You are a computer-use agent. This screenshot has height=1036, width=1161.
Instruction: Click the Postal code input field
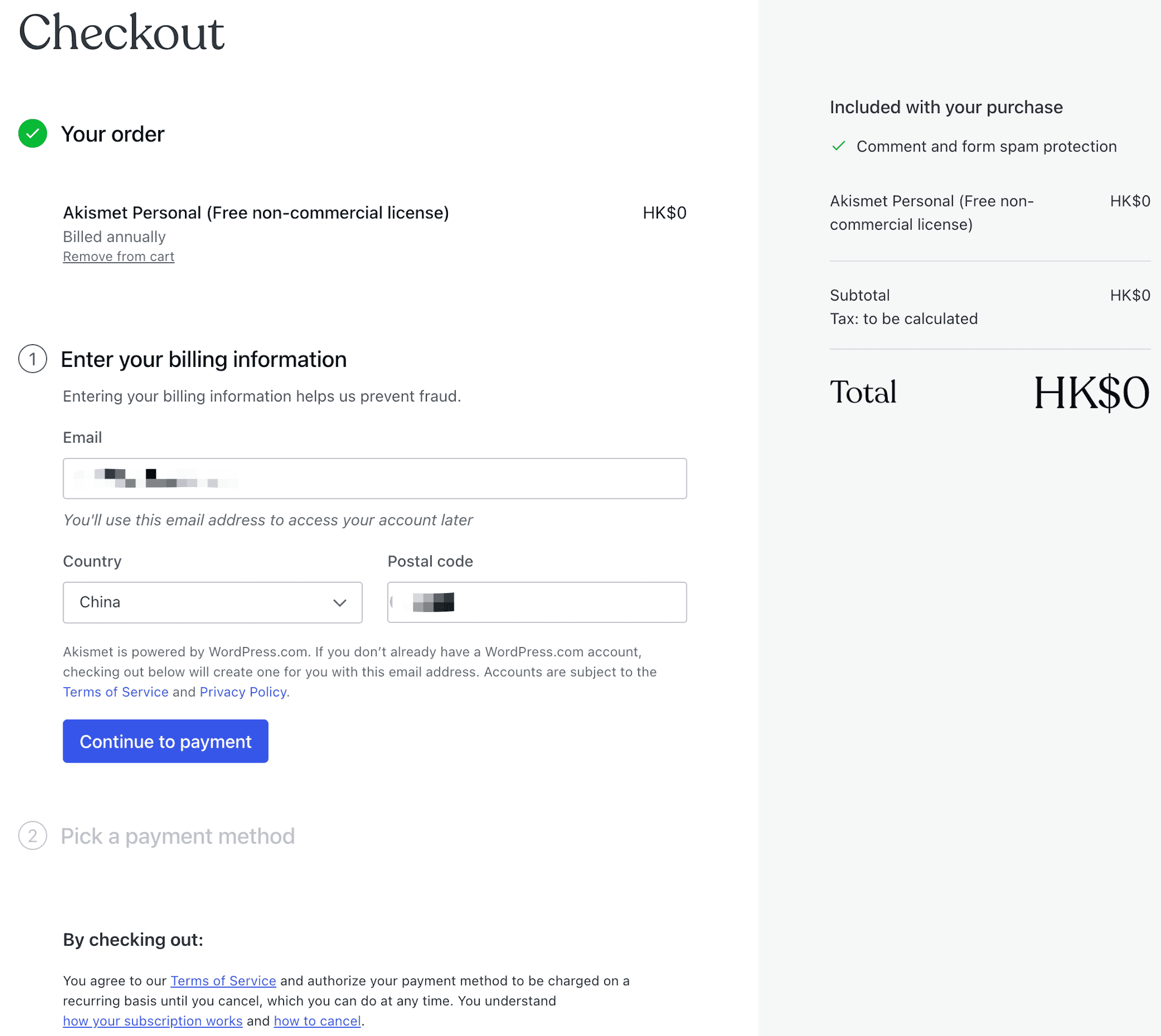coord(536,602)
